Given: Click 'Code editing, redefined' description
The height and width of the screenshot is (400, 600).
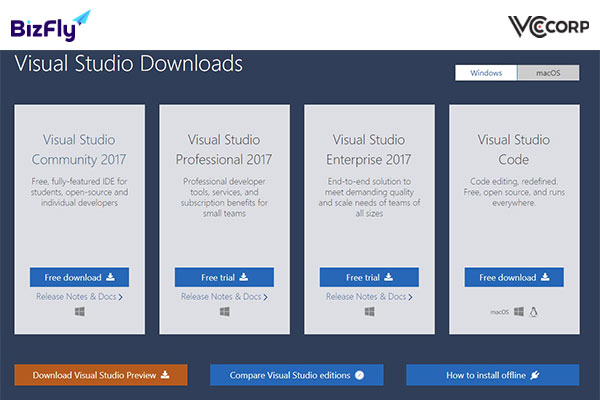Looking at the screenshot, I should 514,192.
